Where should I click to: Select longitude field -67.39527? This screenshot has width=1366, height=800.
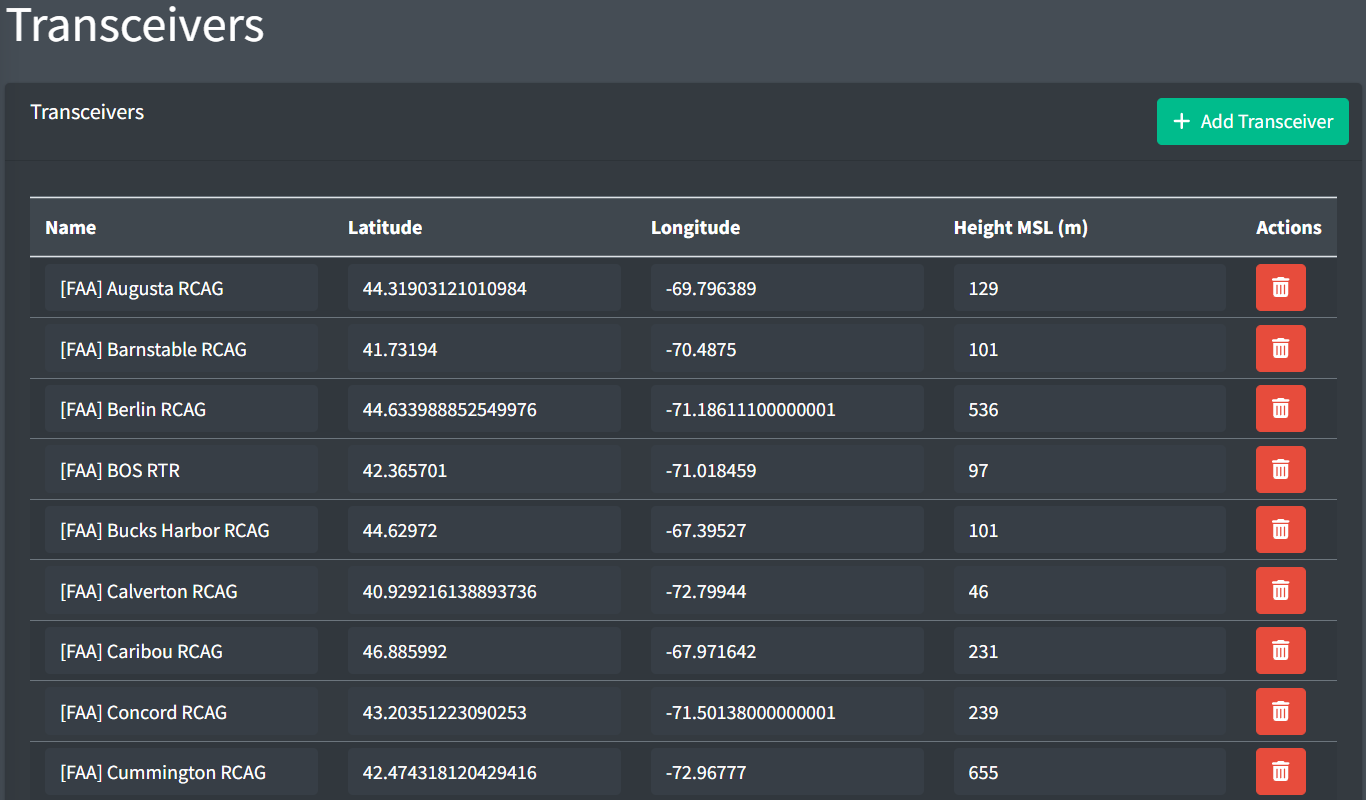(x=787, y=530)
